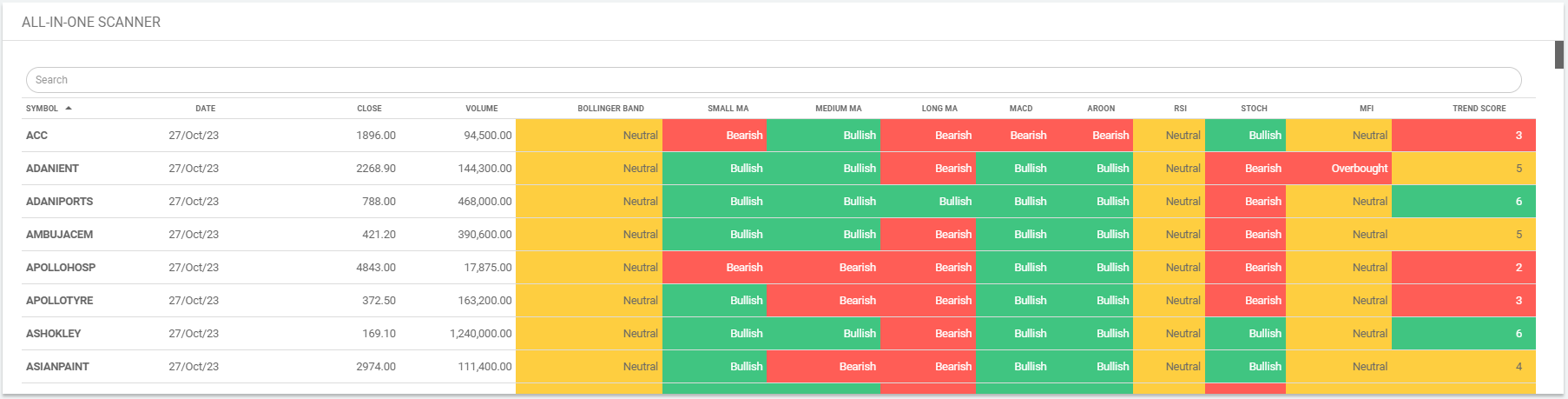Viewport: 1568px width, 399px height.
Task: Sort by SYMBOL column header
Action: tap(42, 109)
